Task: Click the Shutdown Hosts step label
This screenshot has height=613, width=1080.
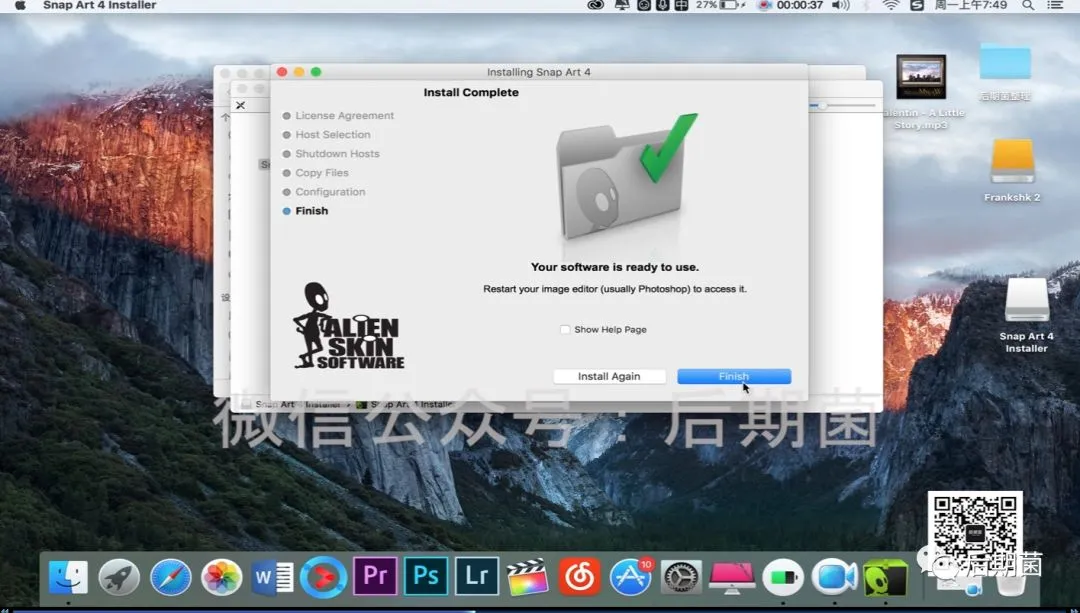Action: [x=338, y=154]
